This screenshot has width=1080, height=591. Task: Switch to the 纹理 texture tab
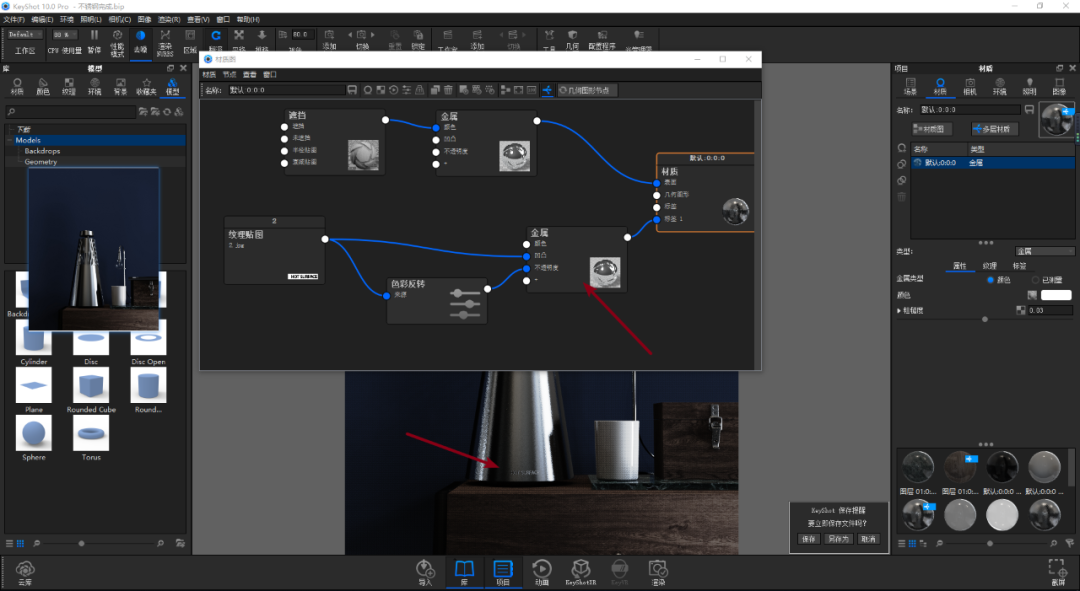pos(990,266)
